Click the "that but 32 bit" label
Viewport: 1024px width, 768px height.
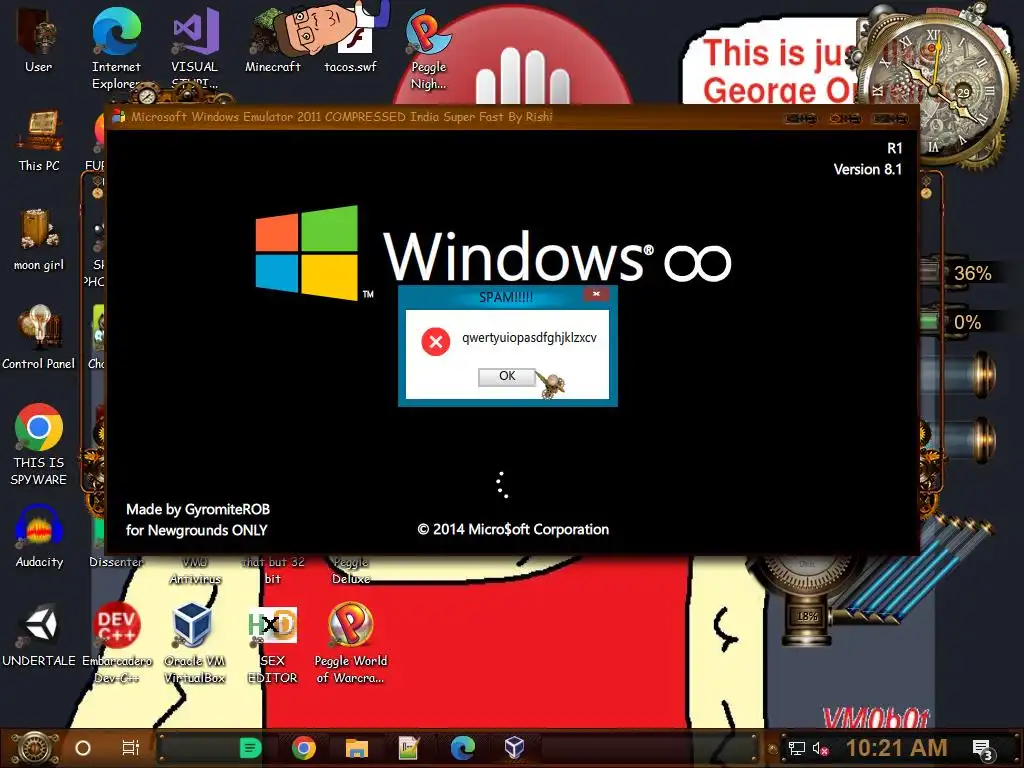(x=273, y=570)
